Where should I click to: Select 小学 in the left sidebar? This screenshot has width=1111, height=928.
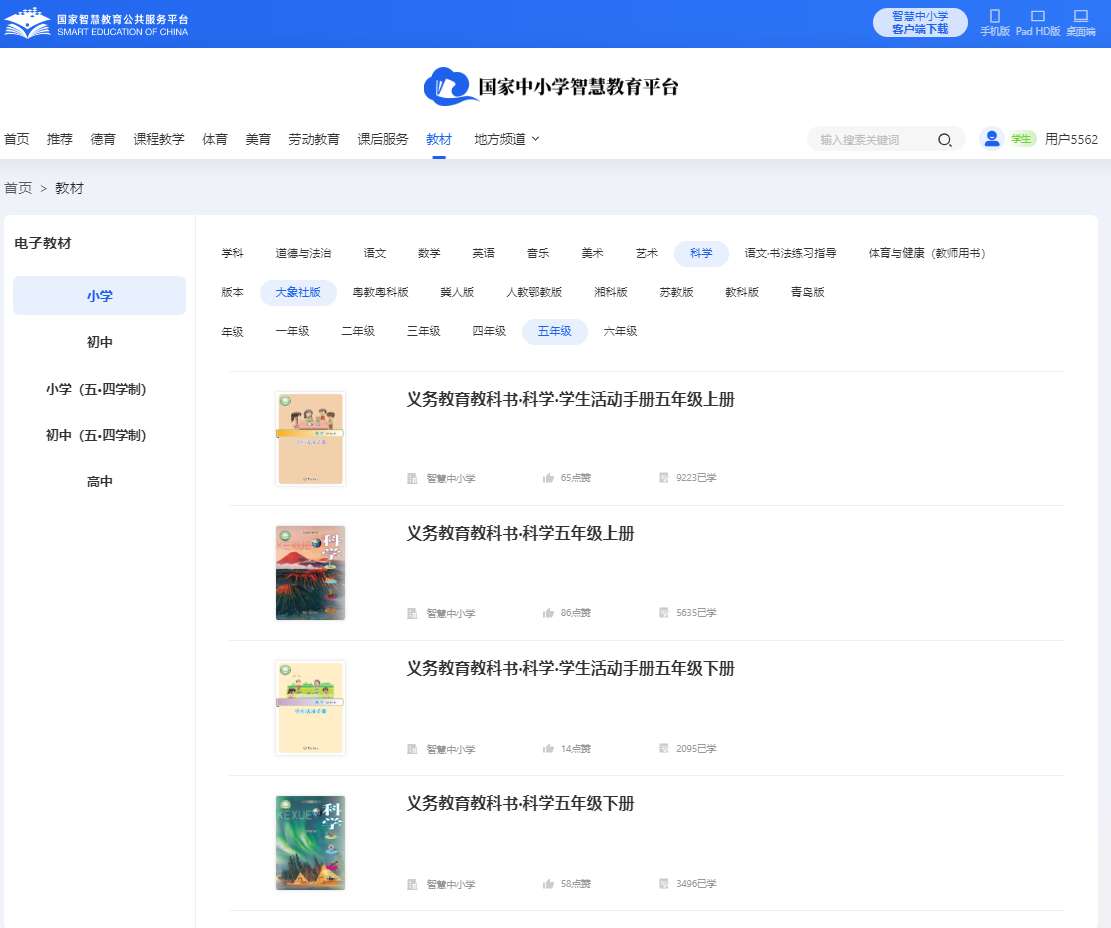click(99, 295)
